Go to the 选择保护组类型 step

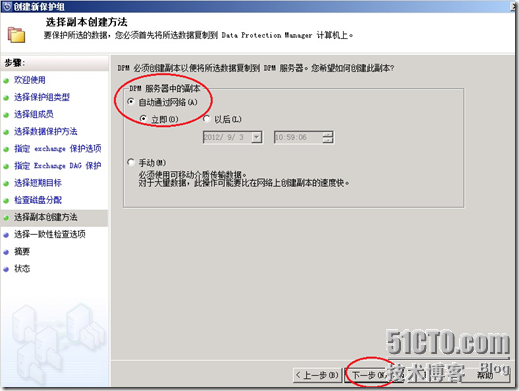tap(42, 97)
